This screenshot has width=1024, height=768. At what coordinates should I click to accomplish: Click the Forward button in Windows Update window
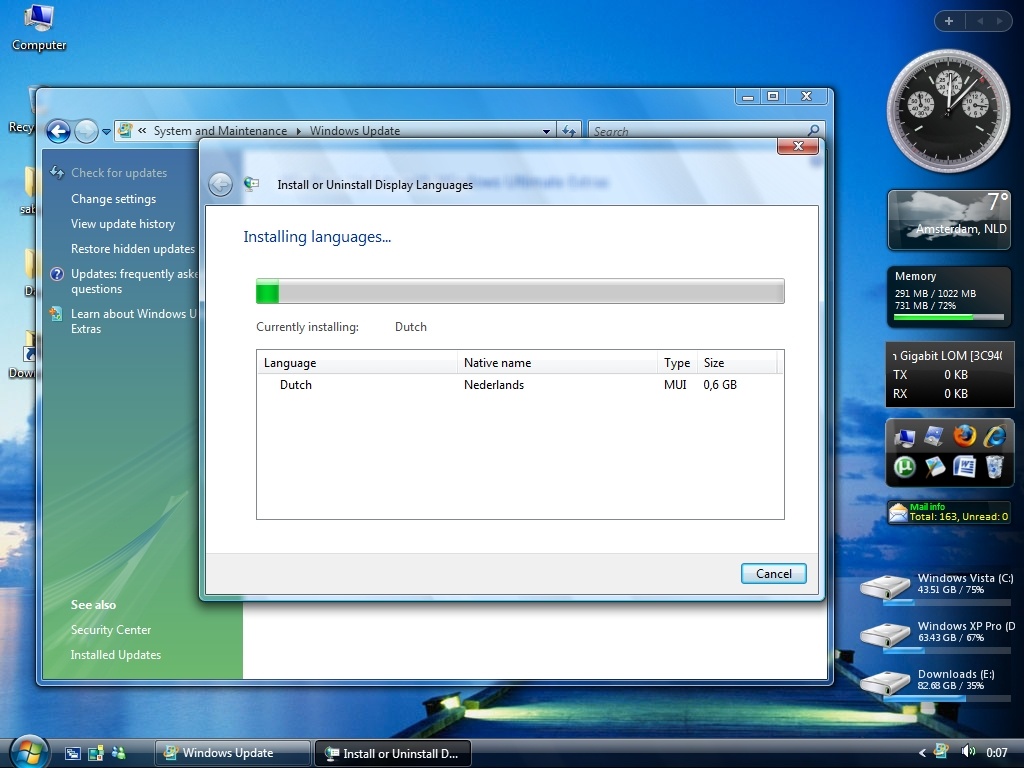click(x=86, y=131)
